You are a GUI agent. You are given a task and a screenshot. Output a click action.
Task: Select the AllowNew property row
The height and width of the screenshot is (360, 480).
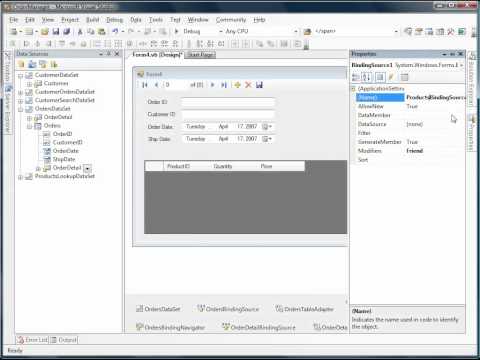coord(410,106)
